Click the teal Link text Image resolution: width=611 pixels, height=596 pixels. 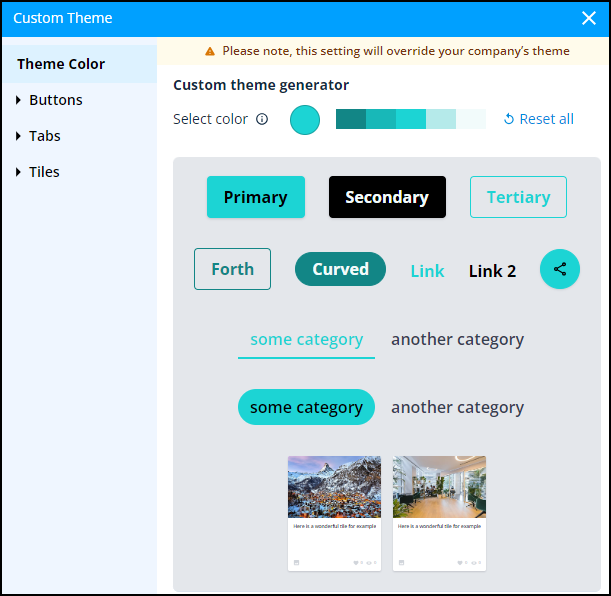pos(427,271)
